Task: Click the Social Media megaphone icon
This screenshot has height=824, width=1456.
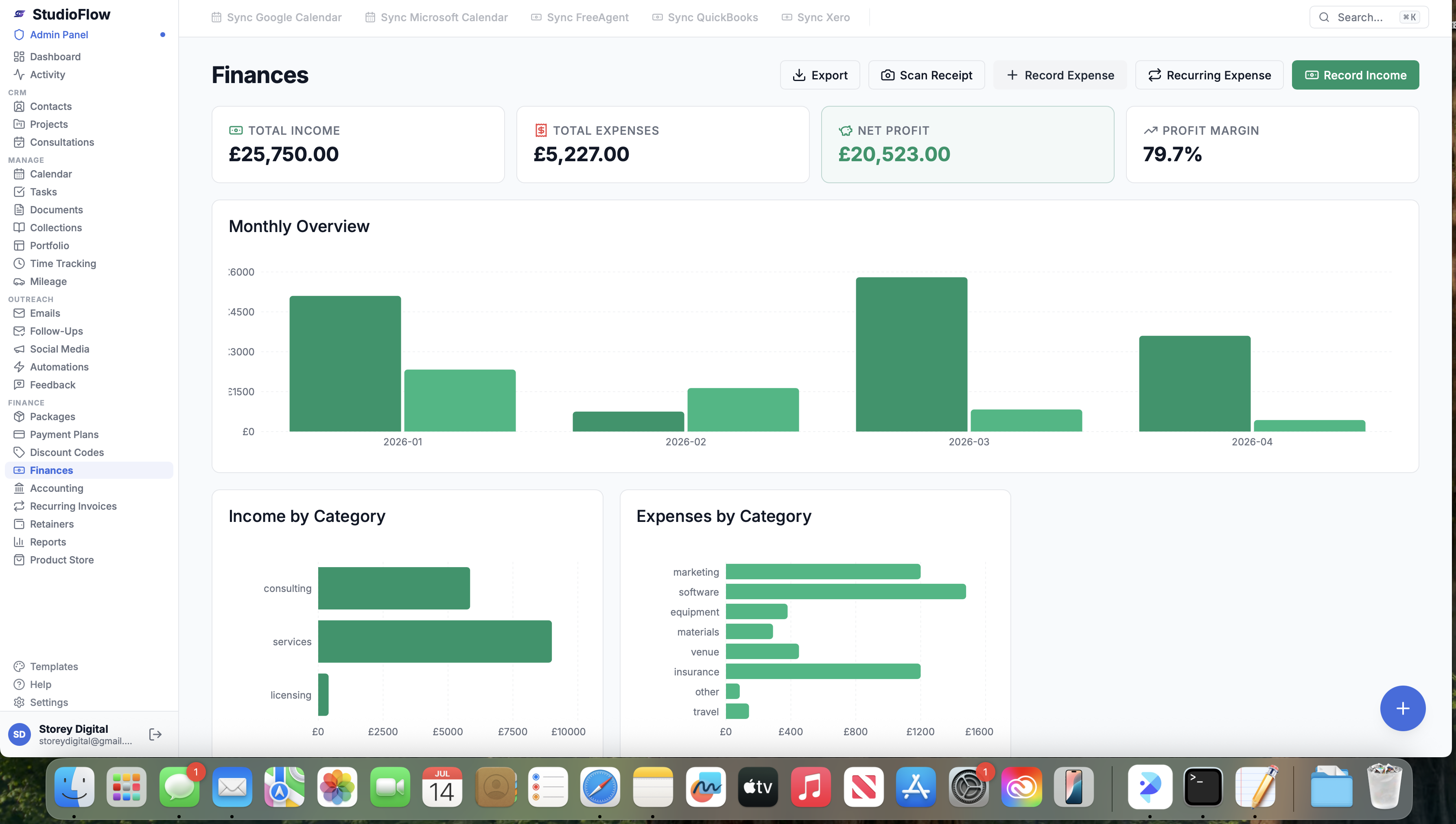Action: point(19,349)
